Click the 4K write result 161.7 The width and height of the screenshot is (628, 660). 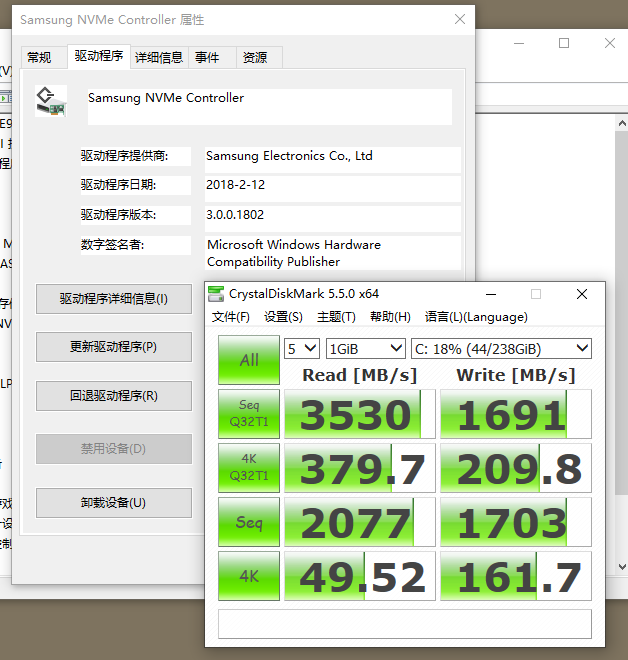516,576
